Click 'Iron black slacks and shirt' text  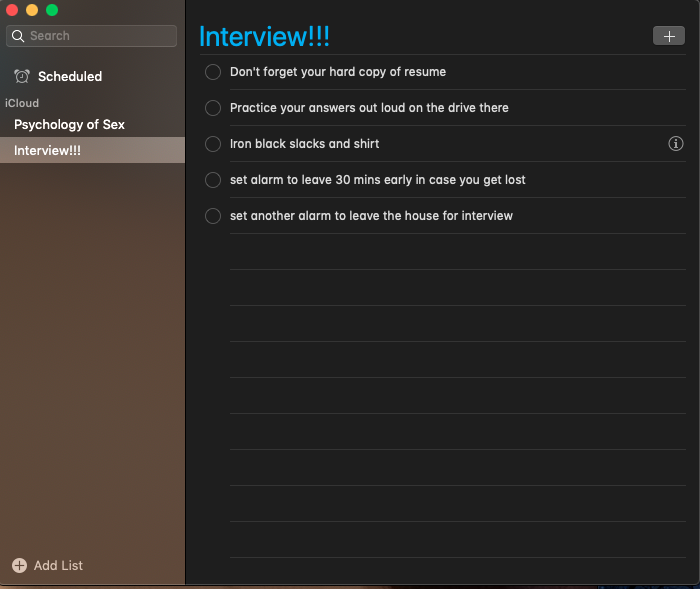click(x=304, y=144)
